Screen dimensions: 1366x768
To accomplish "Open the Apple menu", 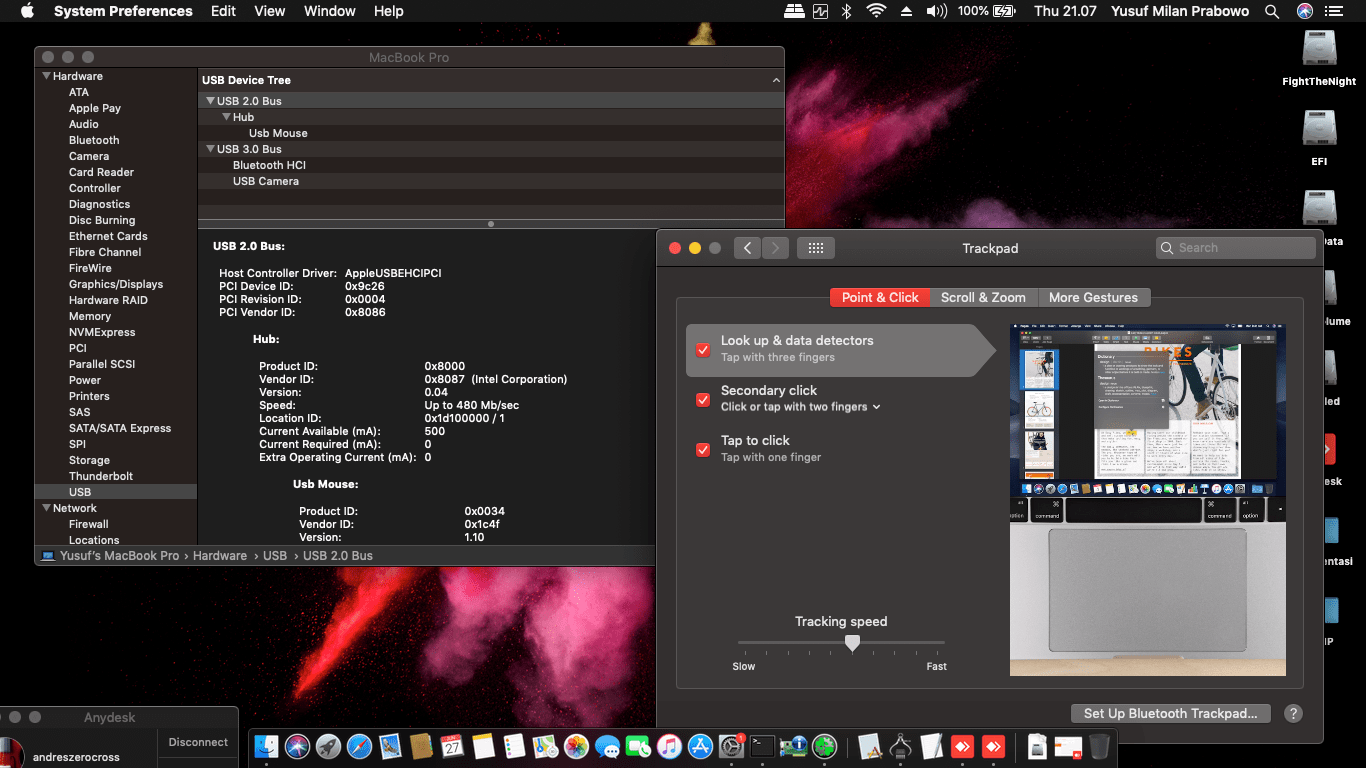I will [x=27, y=11].
